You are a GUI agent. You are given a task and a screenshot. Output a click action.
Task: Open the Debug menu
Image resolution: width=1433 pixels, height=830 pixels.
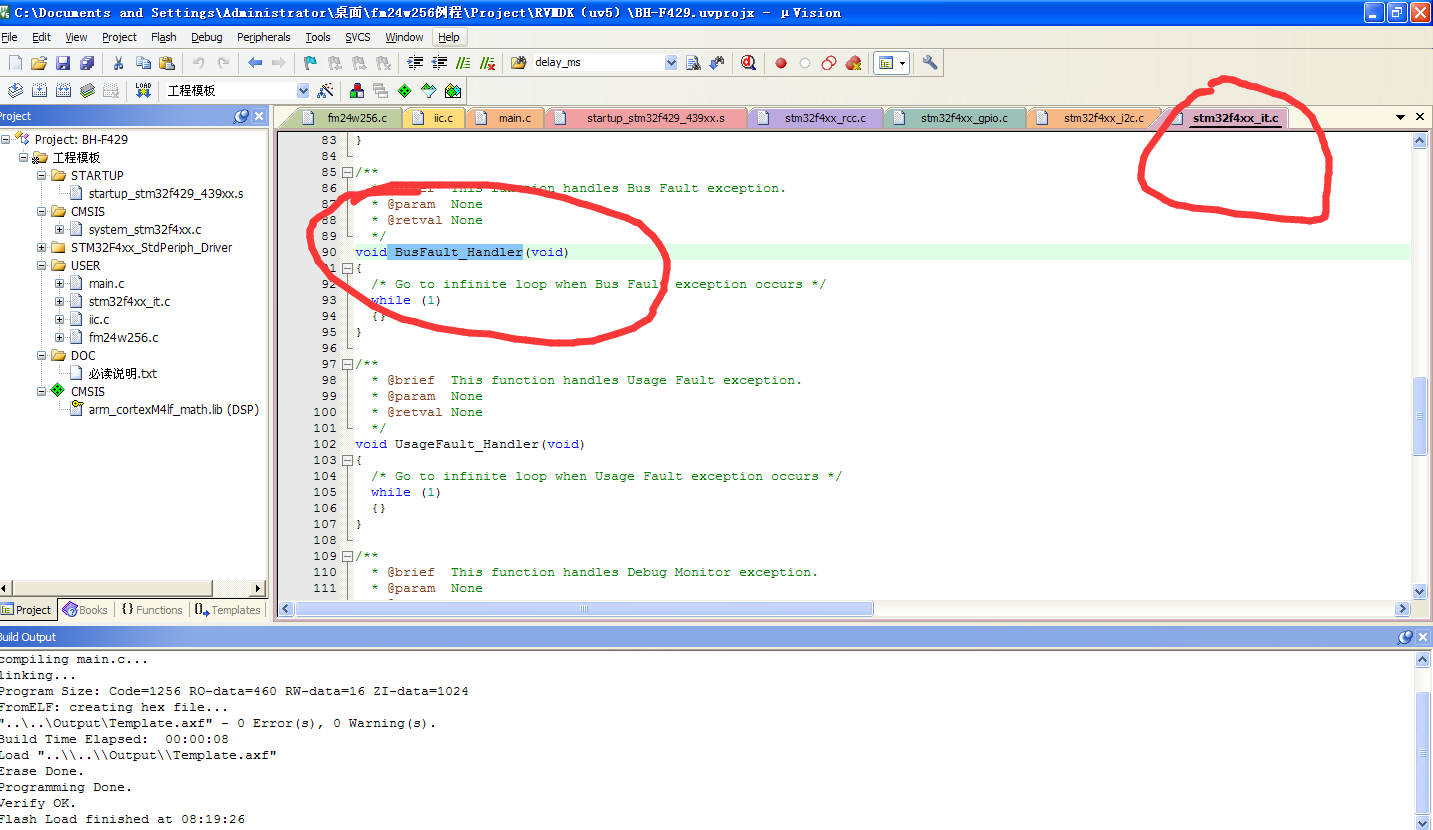point(206,37)
